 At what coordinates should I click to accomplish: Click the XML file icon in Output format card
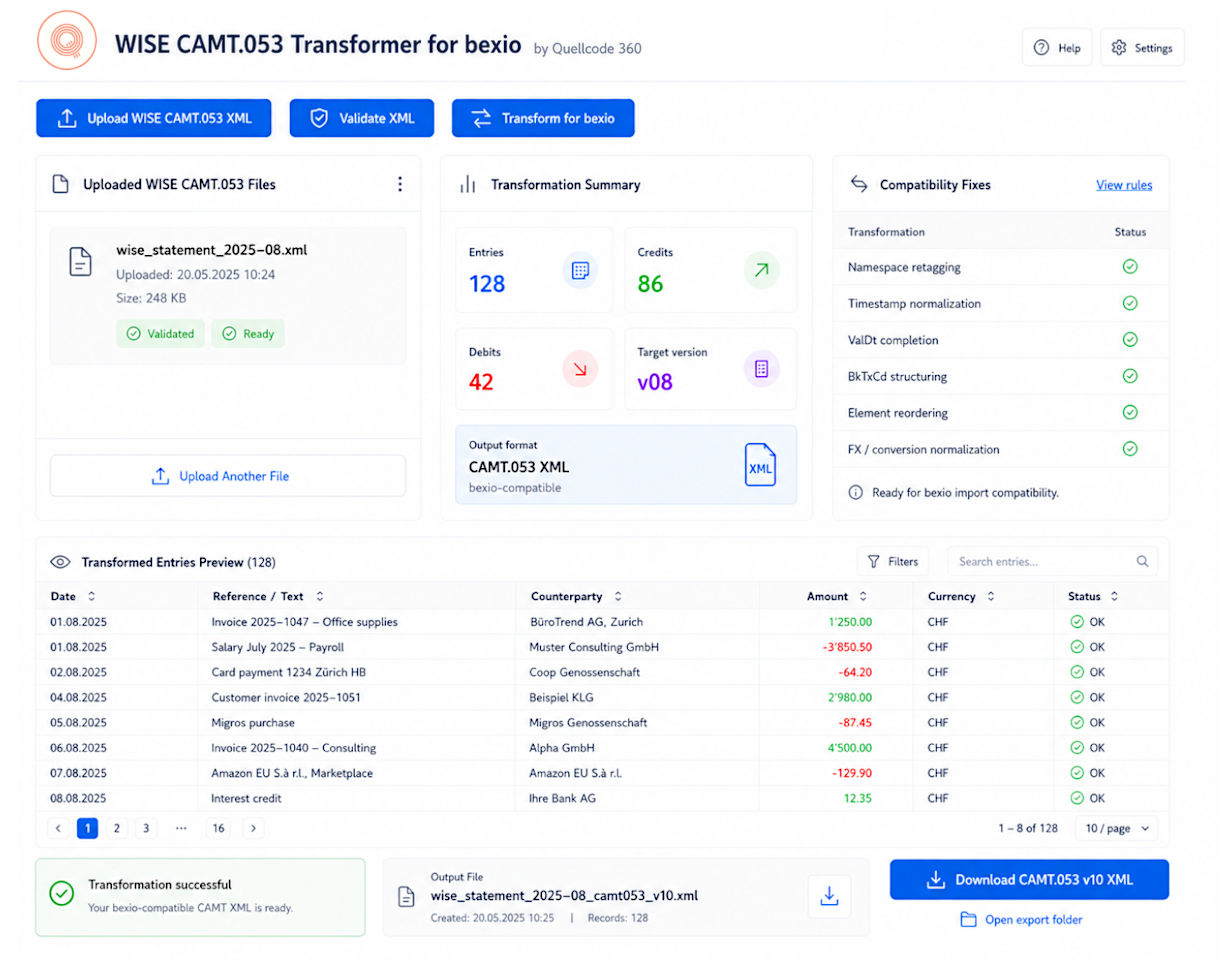760,466
